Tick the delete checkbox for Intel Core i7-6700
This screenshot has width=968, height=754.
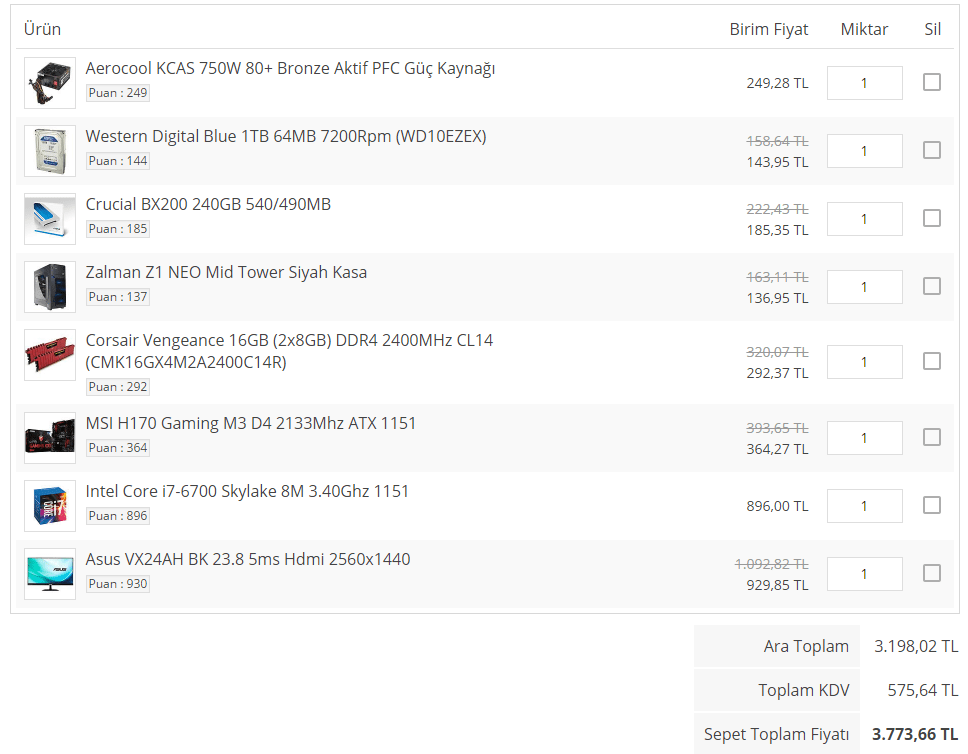932,505
